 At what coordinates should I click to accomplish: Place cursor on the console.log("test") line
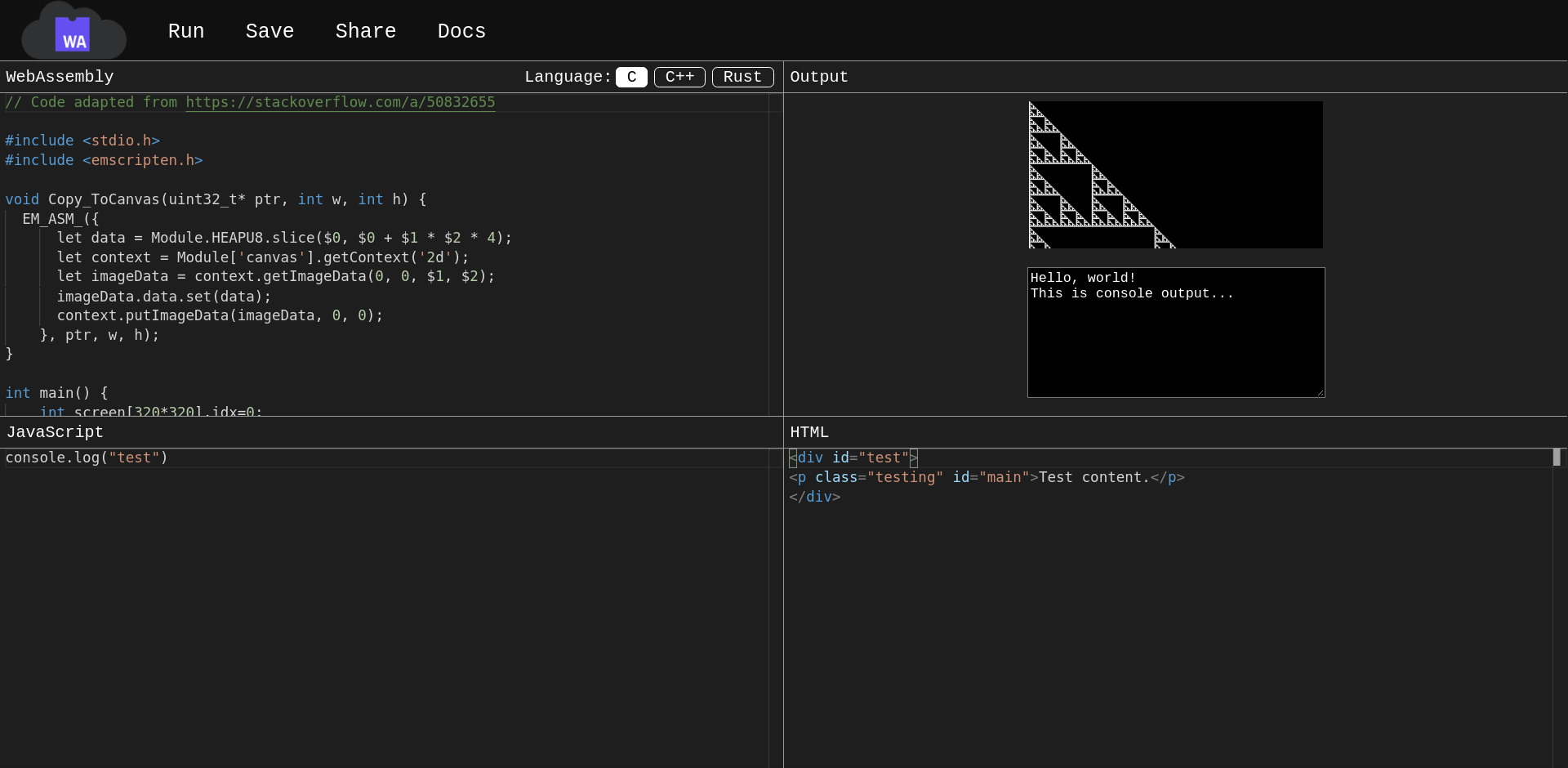[x=87, y=458]
